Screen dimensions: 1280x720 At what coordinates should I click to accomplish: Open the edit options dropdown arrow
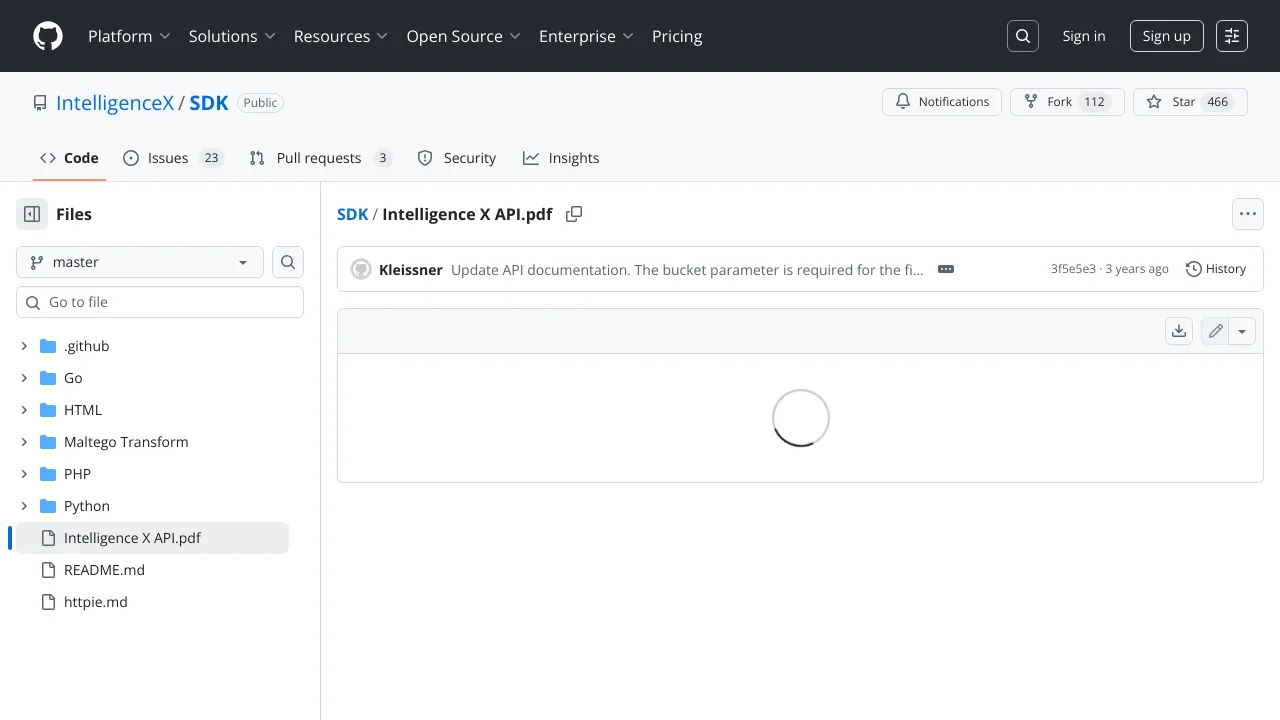(x=1242, y=331)
